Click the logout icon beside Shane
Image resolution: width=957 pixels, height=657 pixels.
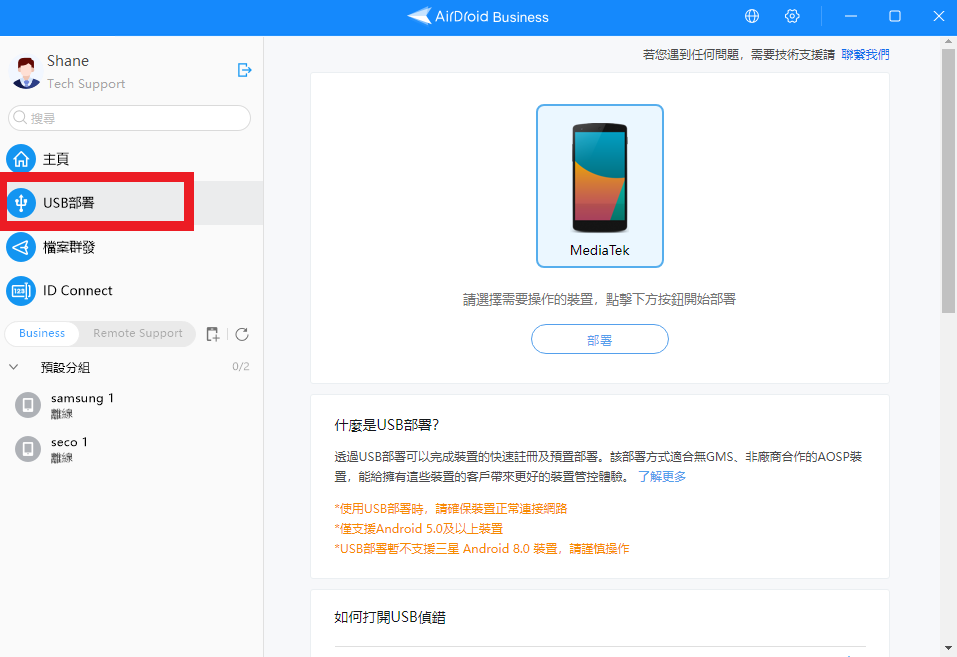244,70
